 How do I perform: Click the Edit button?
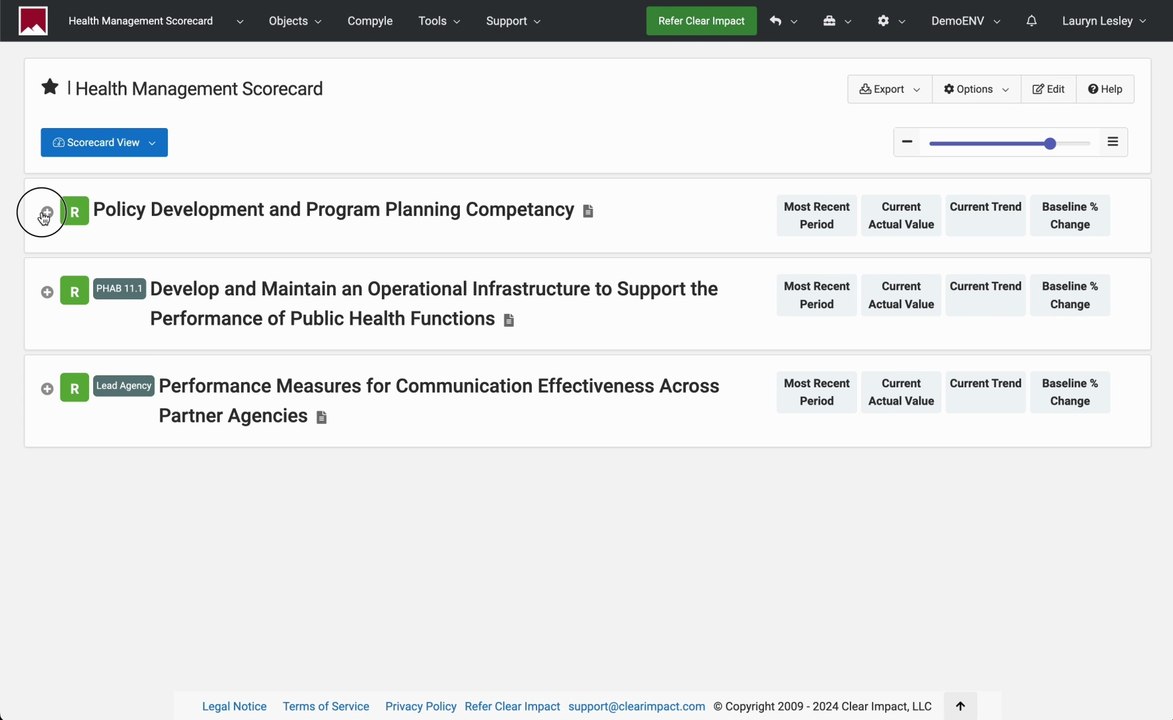click(x=1049, y=89)
